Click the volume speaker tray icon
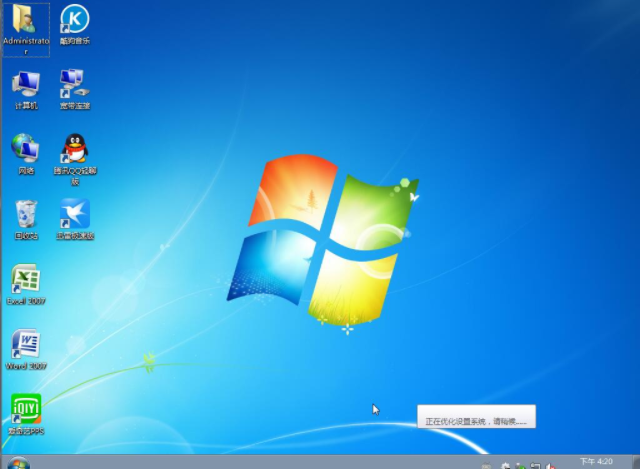643x469 pixels. [550, 464]
